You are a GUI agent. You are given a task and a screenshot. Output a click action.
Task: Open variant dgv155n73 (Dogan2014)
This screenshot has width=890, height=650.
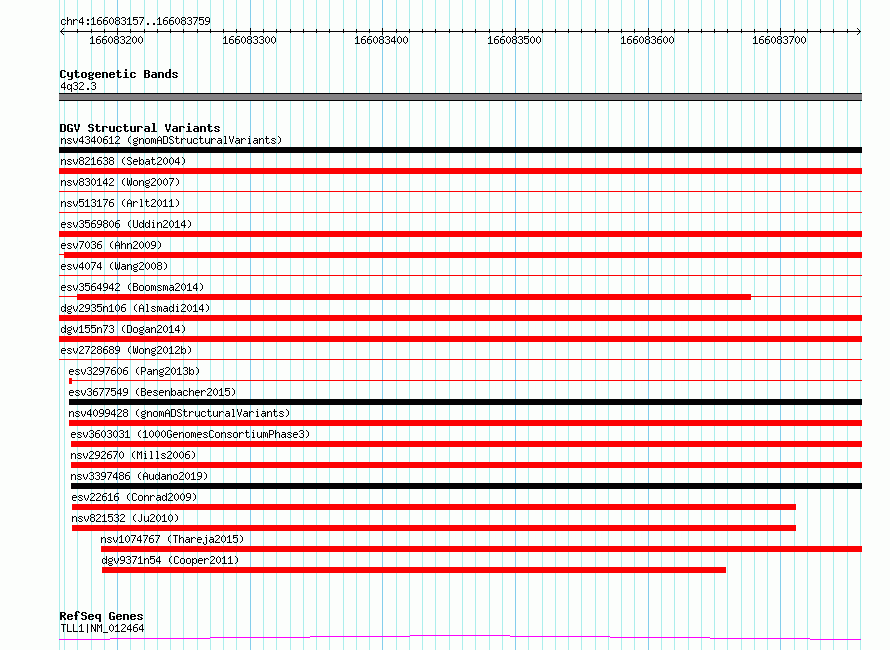[x=123, y=329]
